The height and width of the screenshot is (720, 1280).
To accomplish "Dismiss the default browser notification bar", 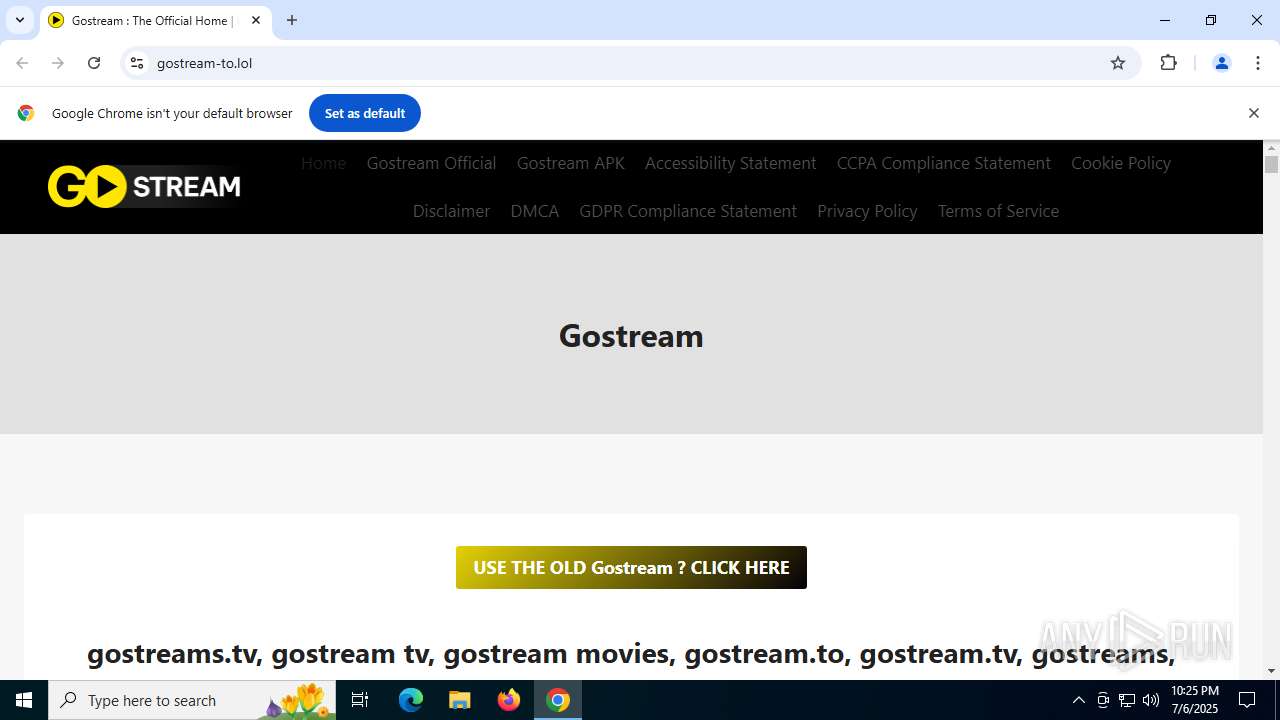I will point(1253,113).
